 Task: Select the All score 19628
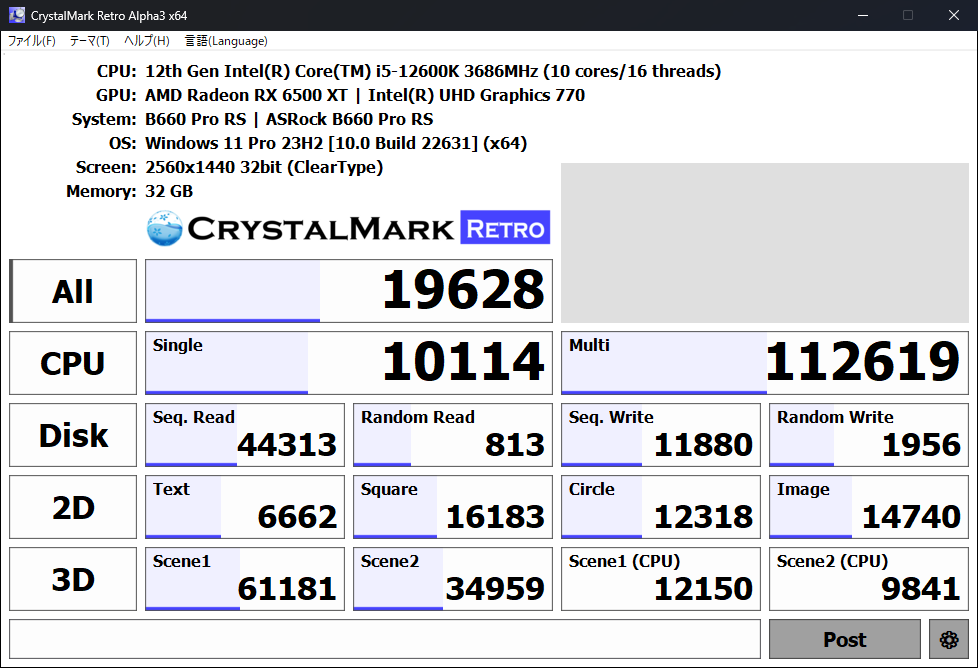(349, 291)
